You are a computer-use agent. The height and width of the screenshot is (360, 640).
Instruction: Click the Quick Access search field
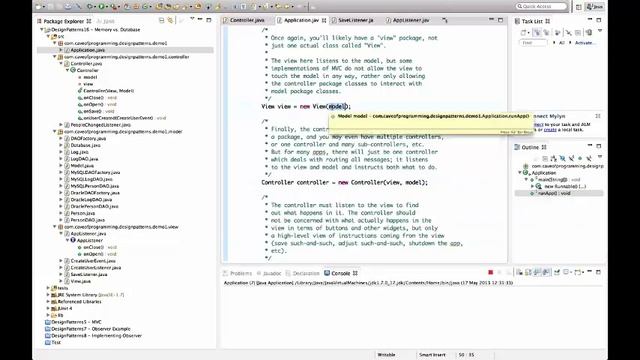[x=541, y=6]
